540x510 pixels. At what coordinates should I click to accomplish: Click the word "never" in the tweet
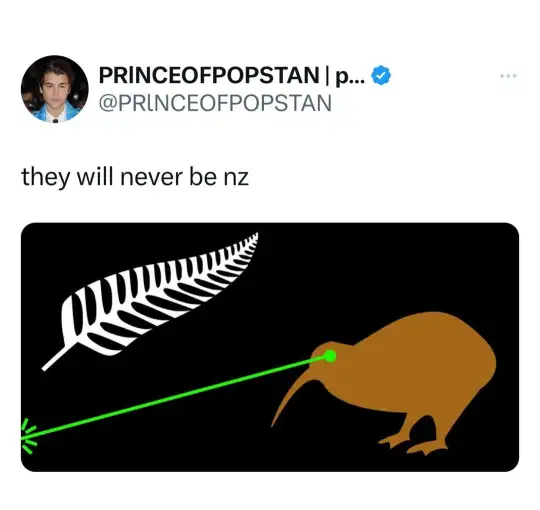[151, 178]
